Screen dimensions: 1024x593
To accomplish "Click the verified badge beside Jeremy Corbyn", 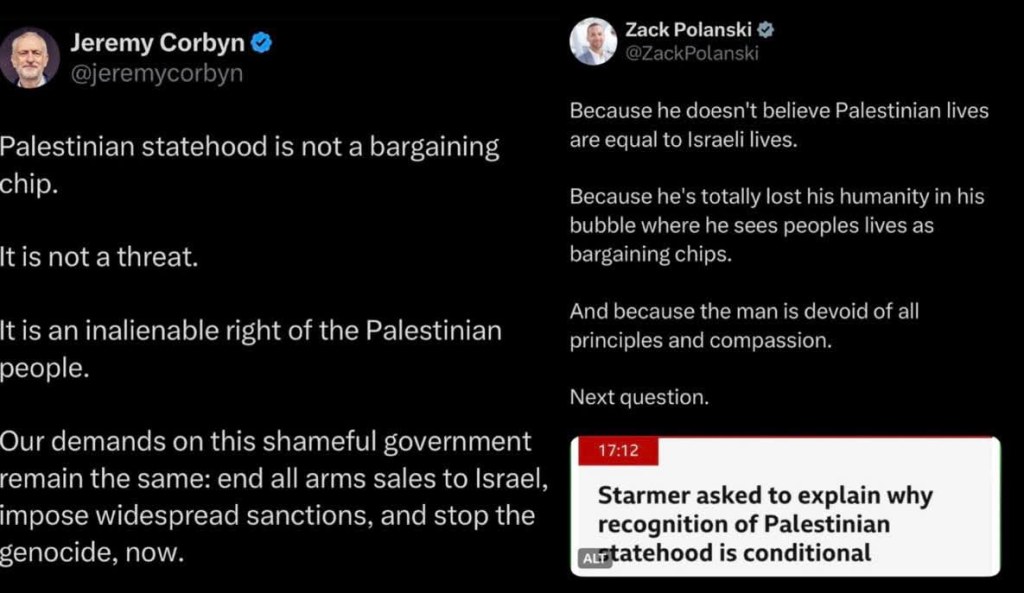I will (261, 43).
